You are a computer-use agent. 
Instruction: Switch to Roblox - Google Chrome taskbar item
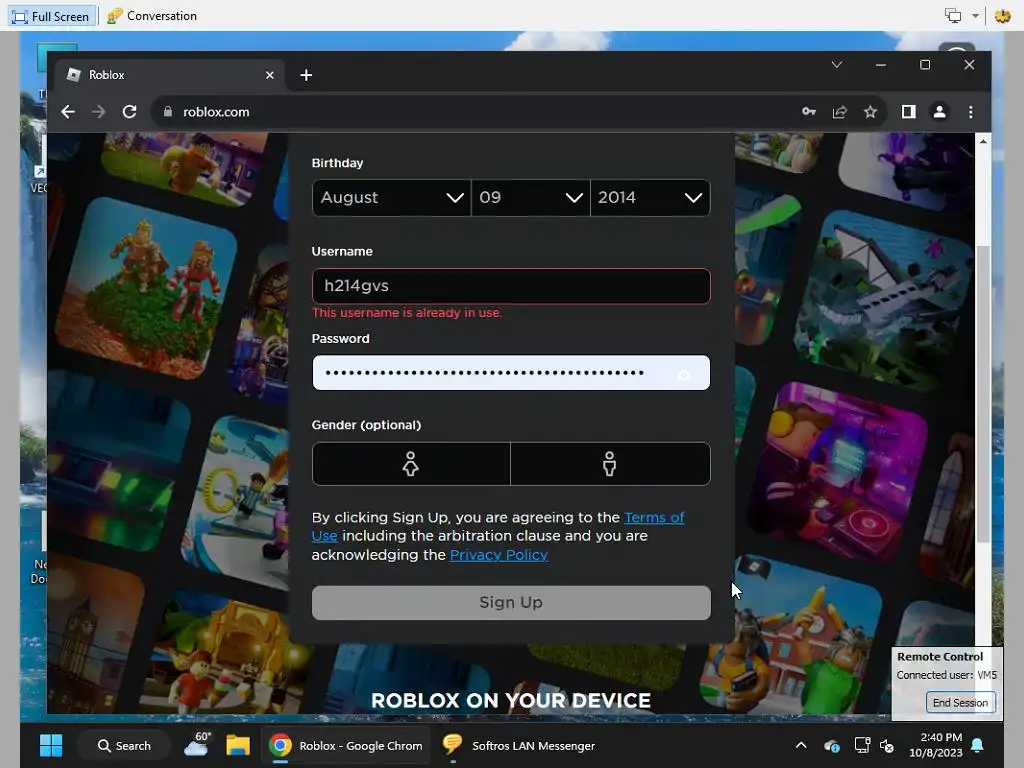[x=346, y=745]
